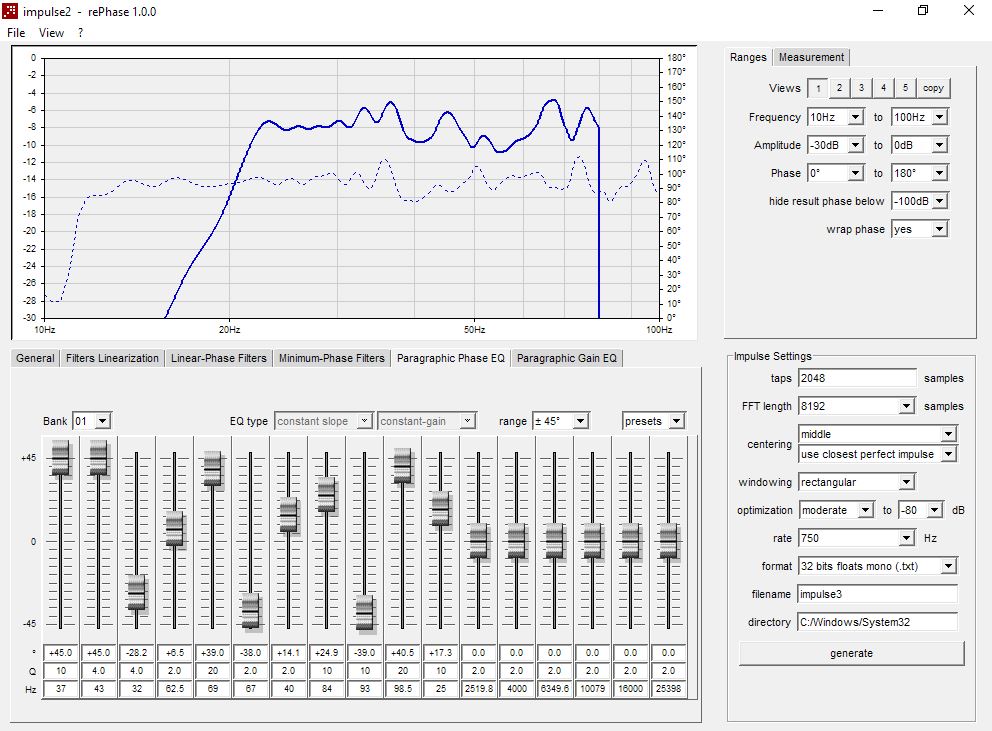992x731 pixels.
Task: Click the +14.1 degree value field
Action: pyautogui.click(x=288, y=653)
